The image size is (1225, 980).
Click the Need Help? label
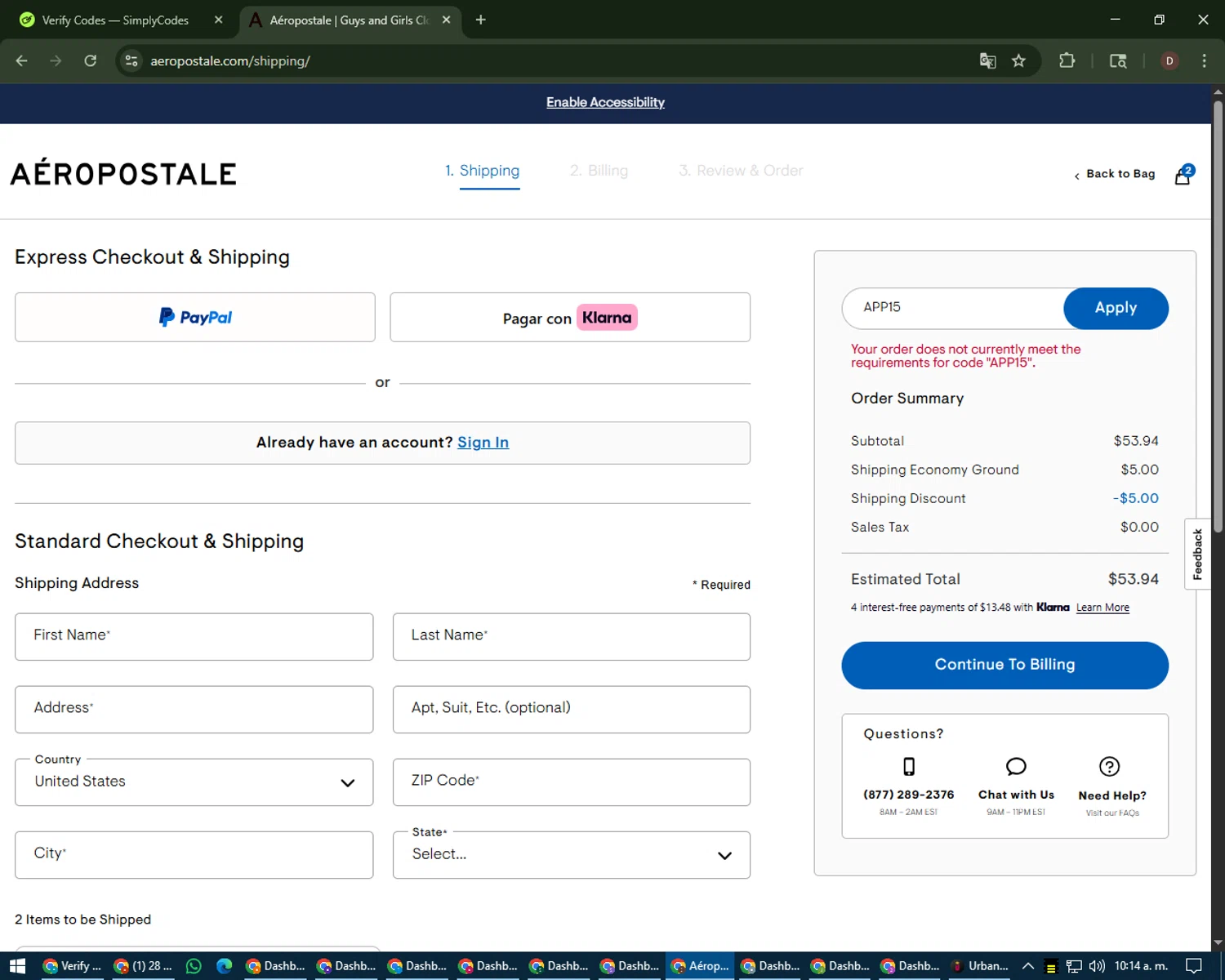pyautogui.click(x=1112, y=795)
